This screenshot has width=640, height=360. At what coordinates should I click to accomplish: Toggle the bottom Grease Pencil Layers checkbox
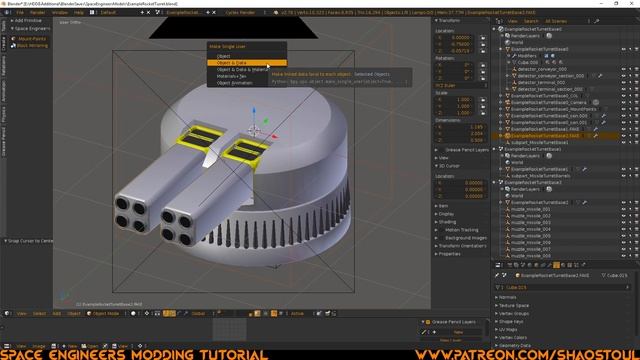point(428,322)
